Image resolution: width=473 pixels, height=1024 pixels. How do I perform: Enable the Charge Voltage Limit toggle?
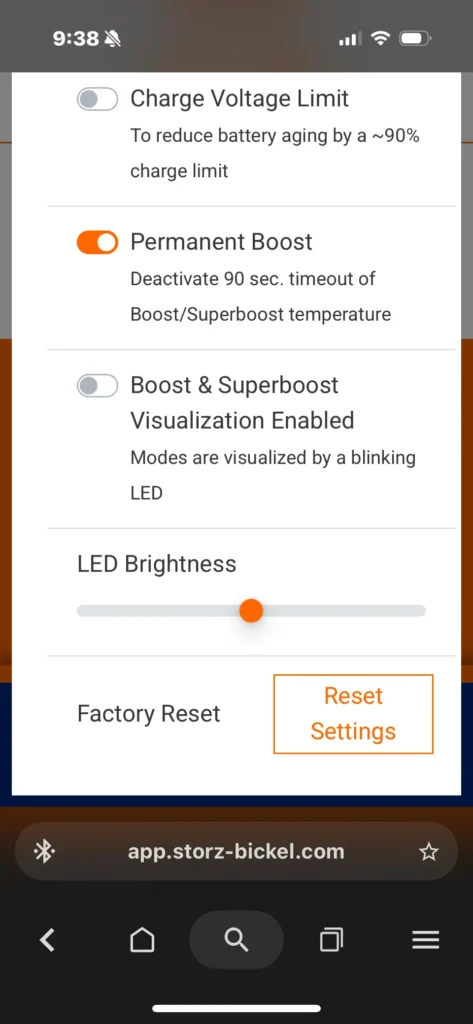pos(97,99)
